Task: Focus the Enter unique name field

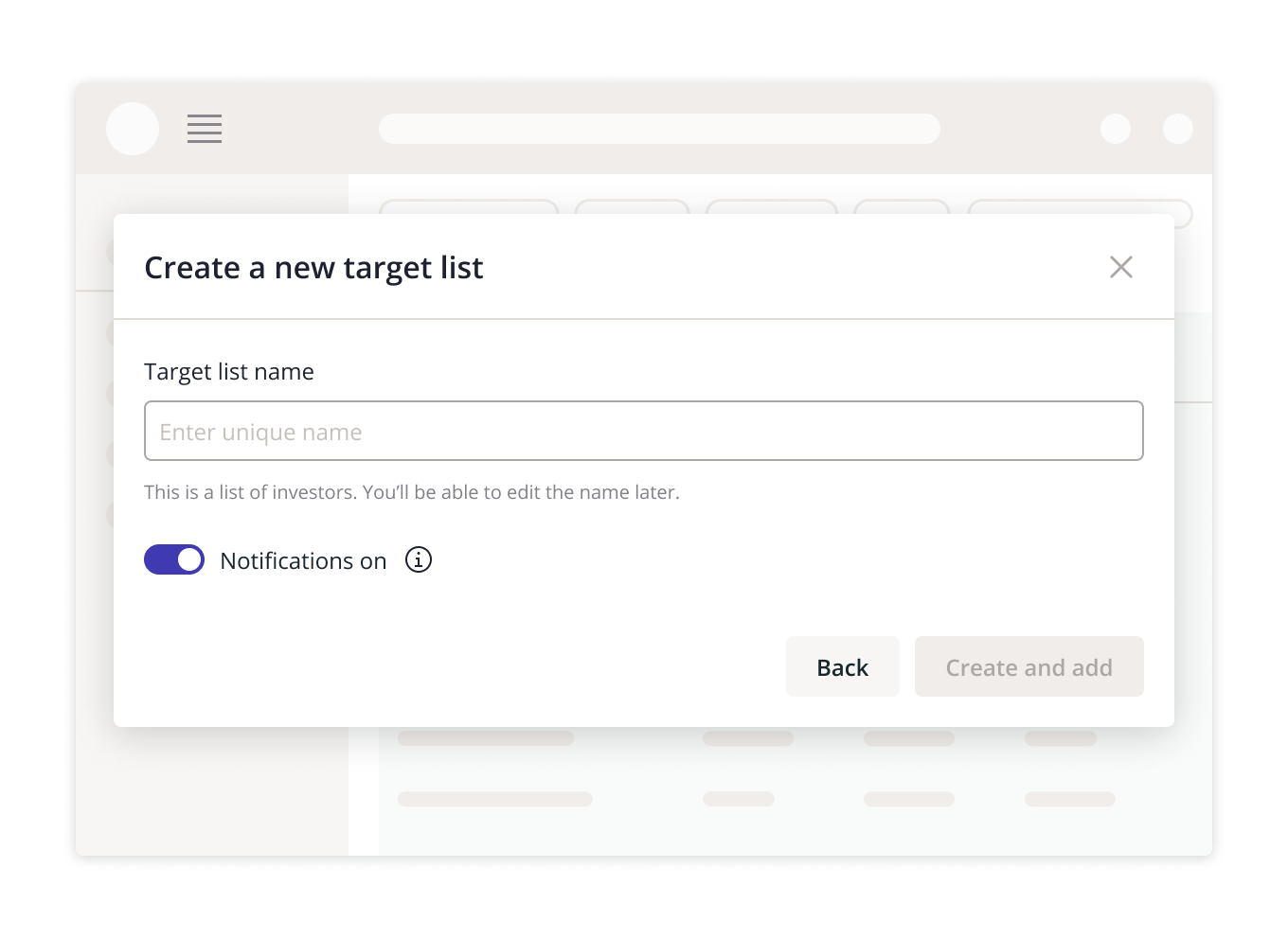Action: 644,431
